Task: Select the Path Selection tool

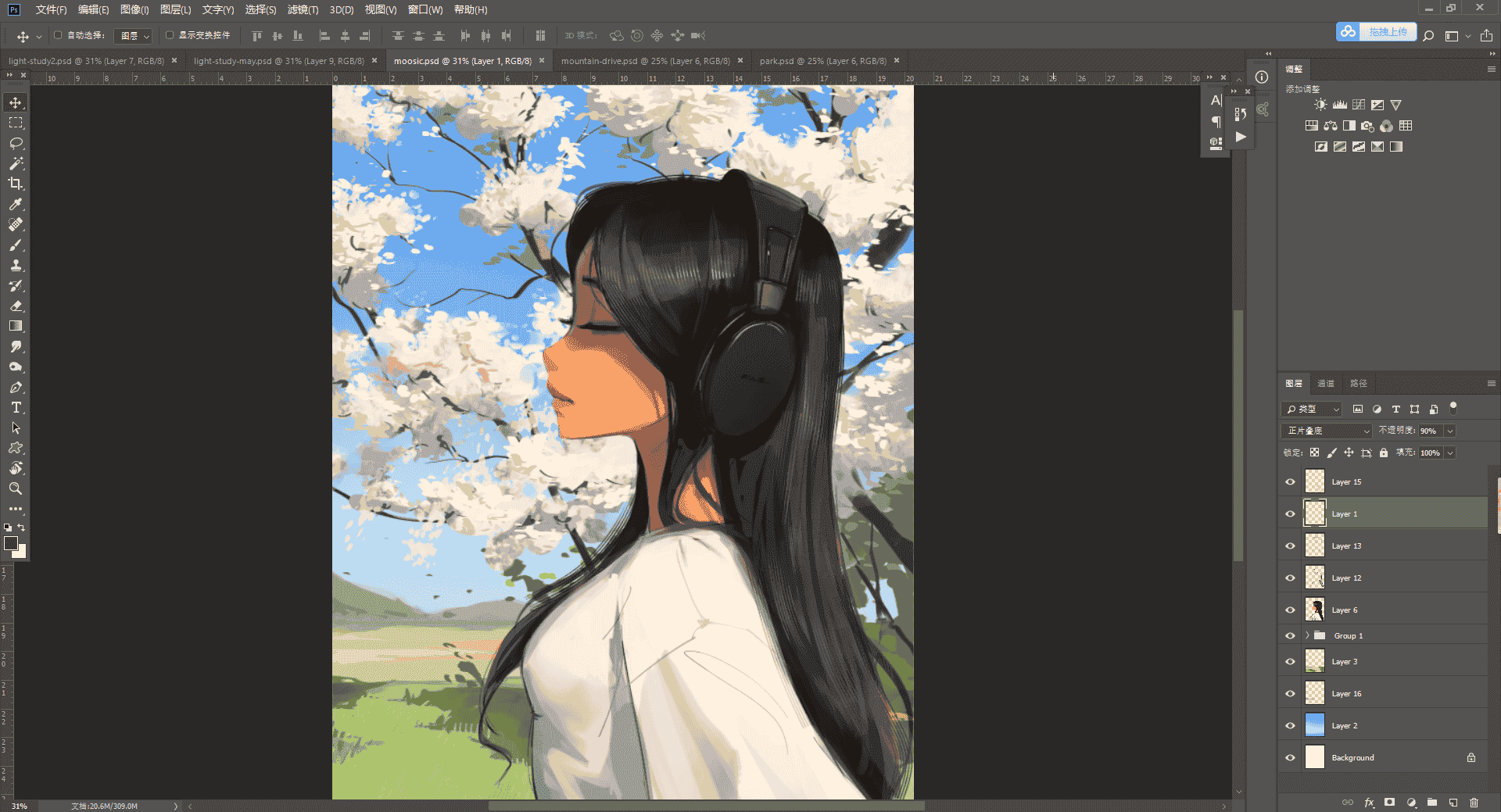Action: click(16, 427)
